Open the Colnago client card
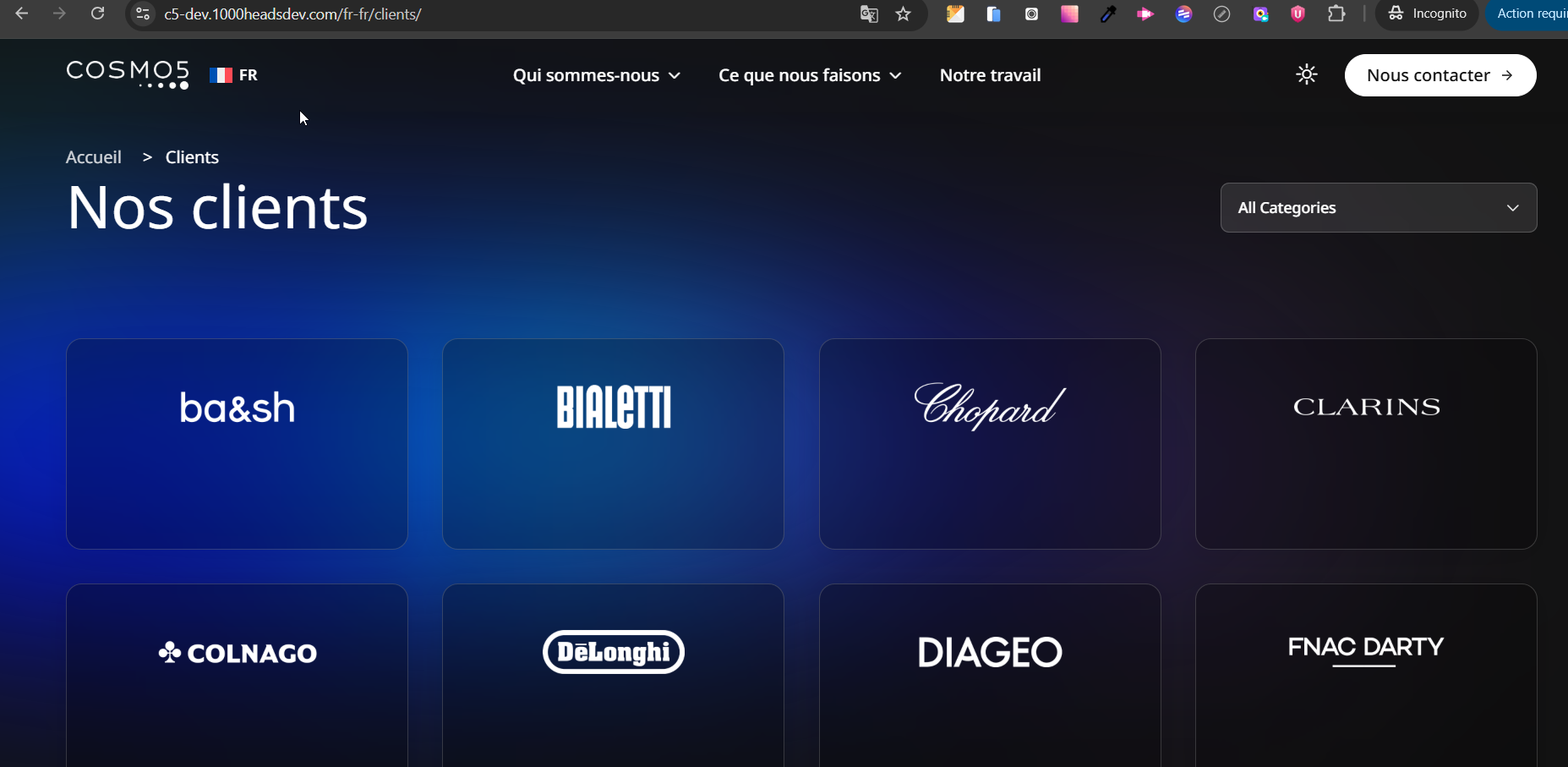This screenshot has width=1568, height=767. [x=237, y=676]
